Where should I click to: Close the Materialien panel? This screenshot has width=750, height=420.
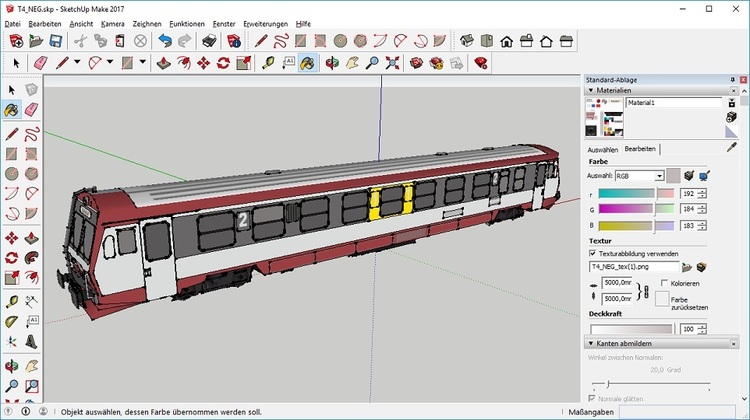point(734,90)
